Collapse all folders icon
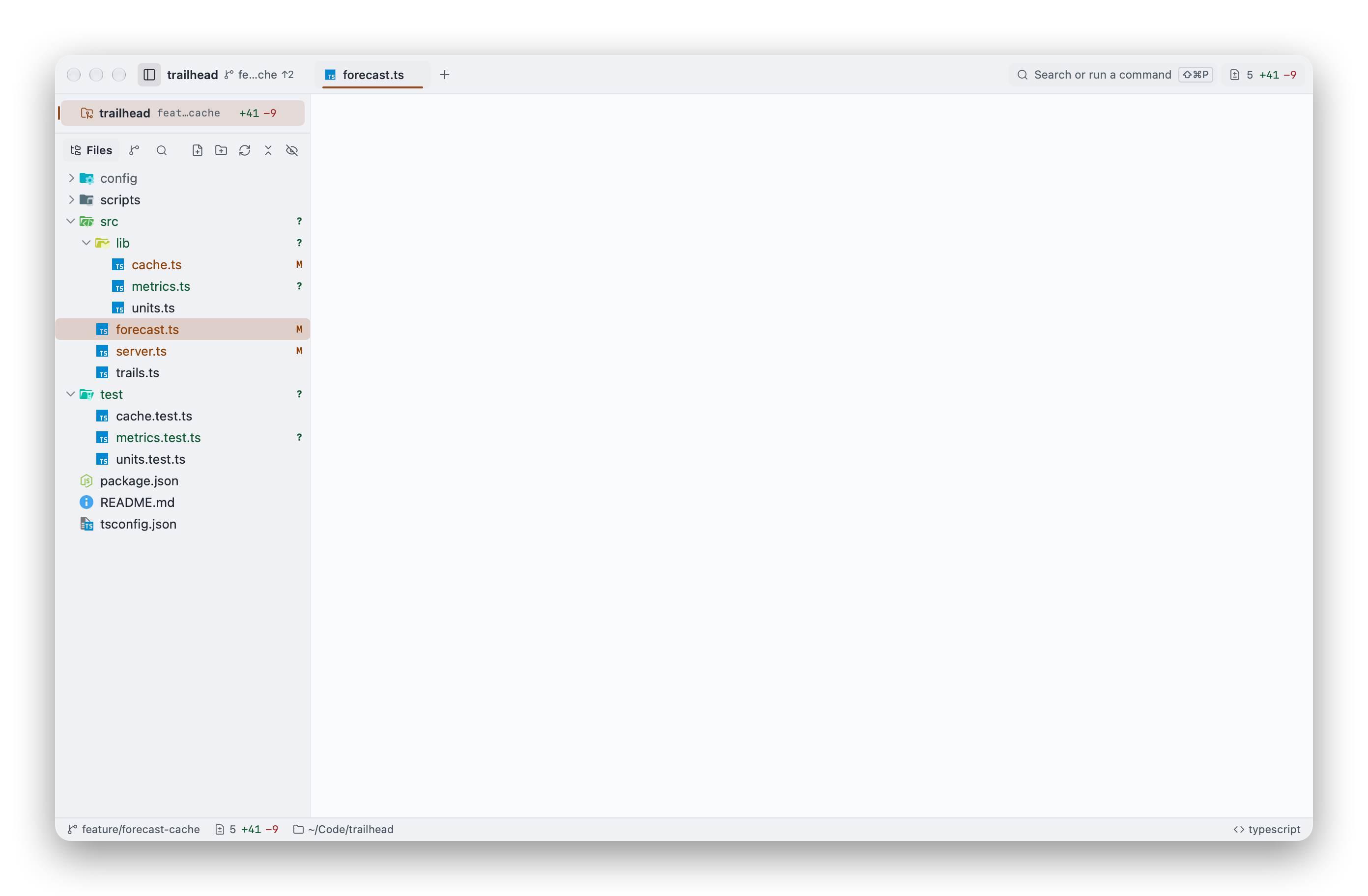Viewport: 1368px width, 896px height. coord(268,150)
